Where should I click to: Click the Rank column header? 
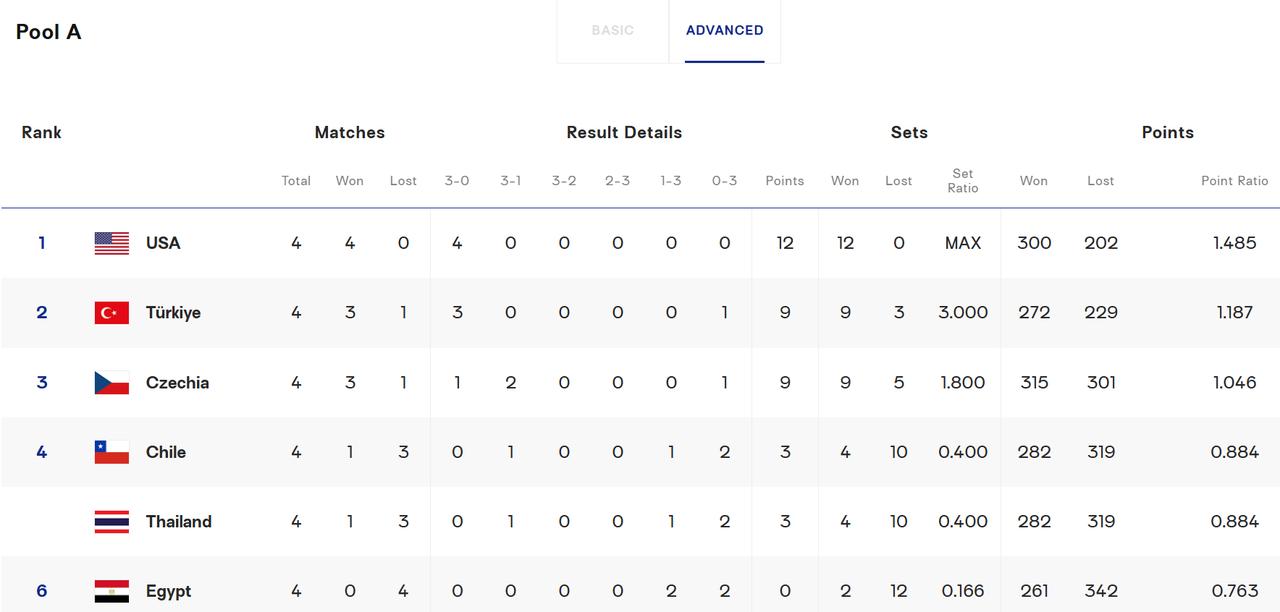[42, 132]
